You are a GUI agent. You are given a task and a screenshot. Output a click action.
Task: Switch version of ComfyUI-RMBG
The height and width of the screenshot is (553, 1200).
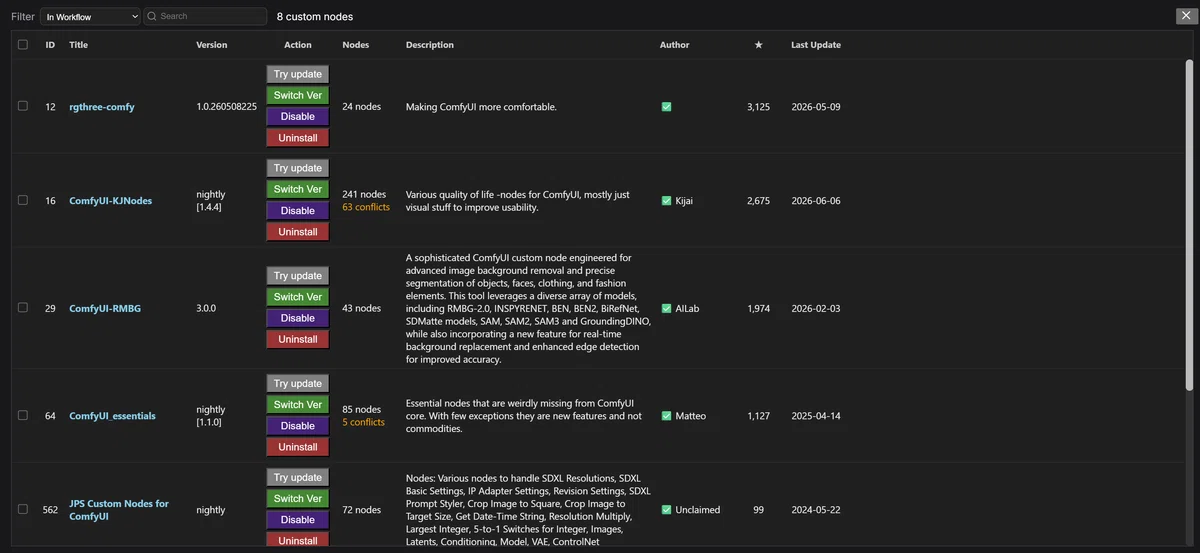point(298,297)
